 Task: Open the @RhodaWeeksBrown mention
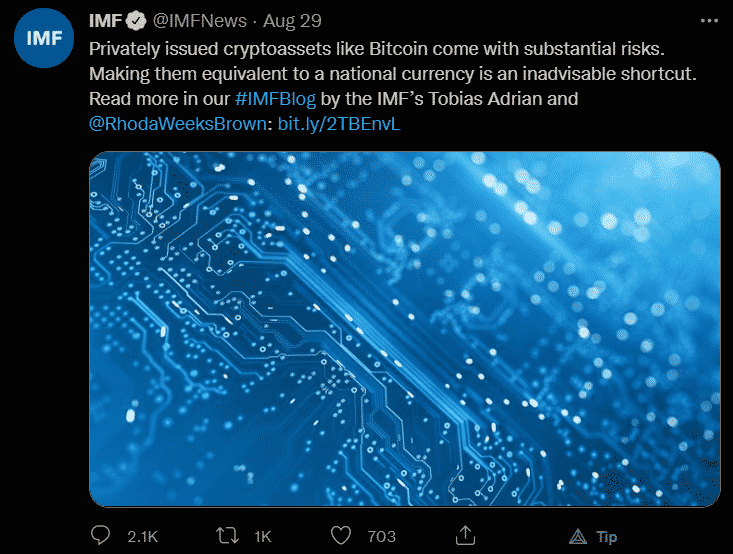(x=178, y=124)
